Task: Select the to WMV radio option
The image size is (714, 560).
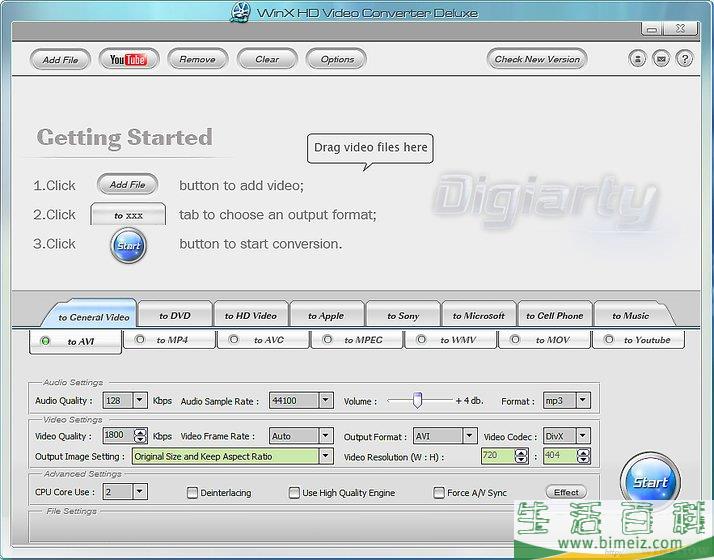Action: pyautogui.click(x=421, y=340)
